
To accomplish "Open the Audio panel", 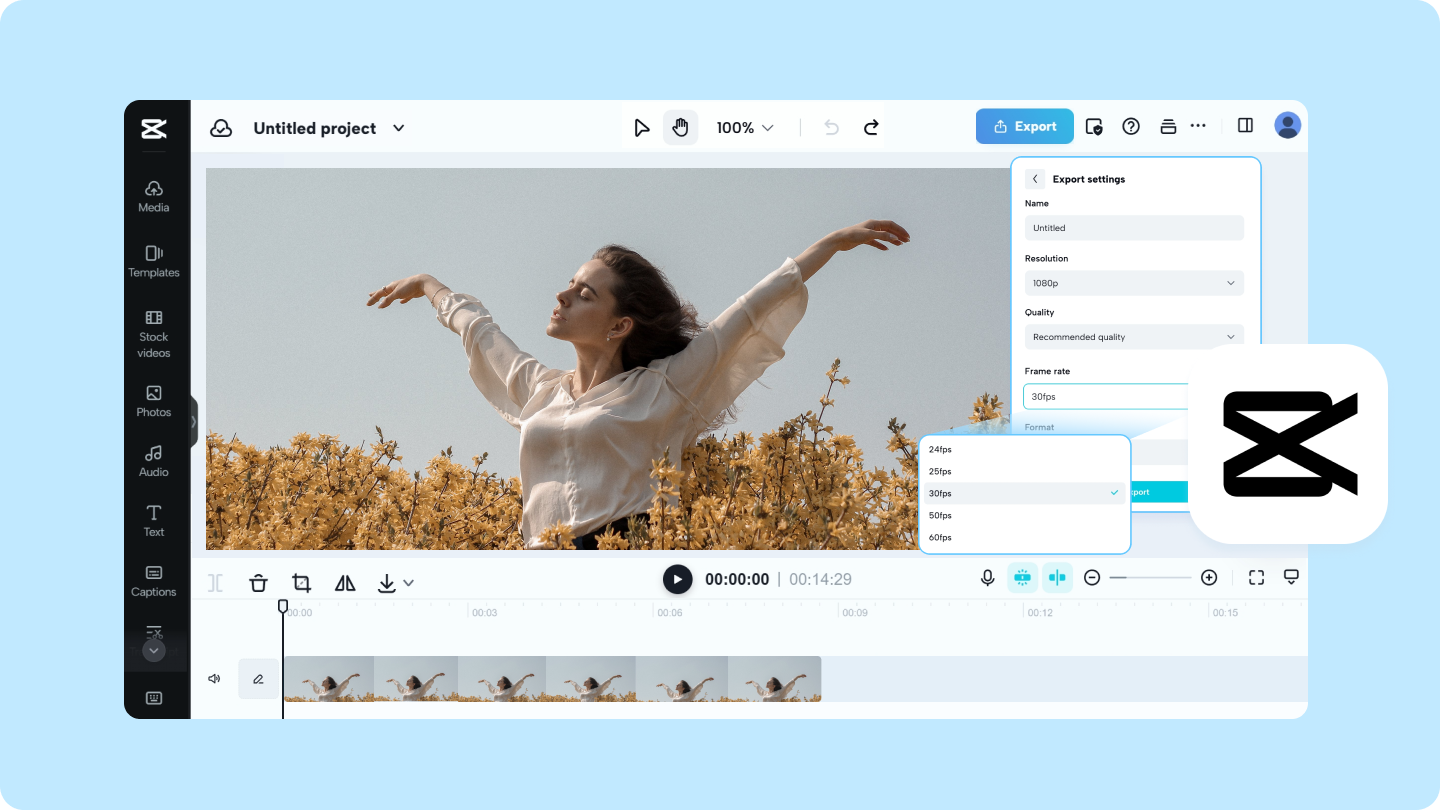I will click(x=154, y=461).
